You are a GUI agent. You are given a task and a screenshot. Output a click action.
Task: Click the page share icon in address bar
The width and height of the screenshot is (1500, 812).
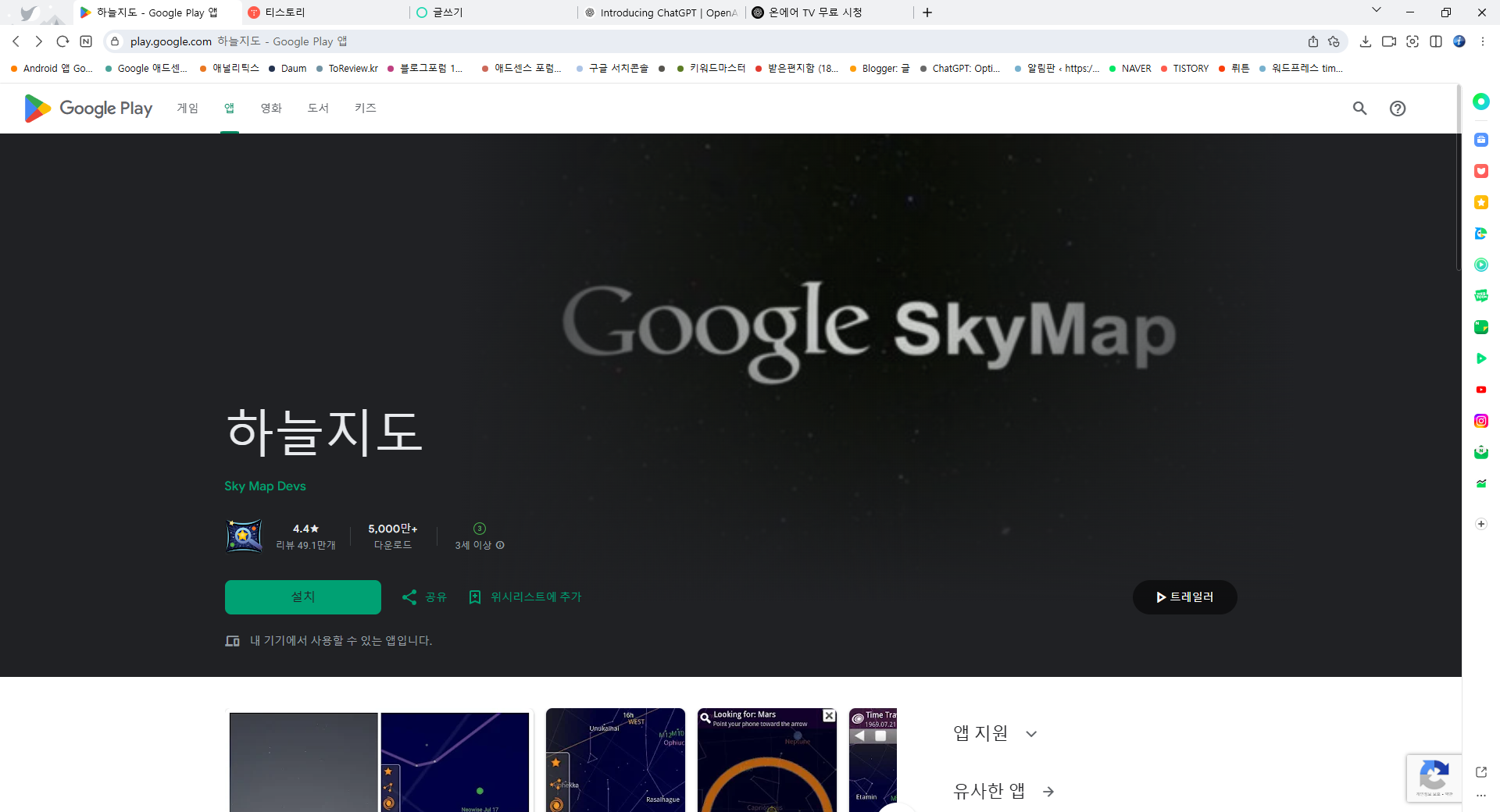pos(1313,41)
